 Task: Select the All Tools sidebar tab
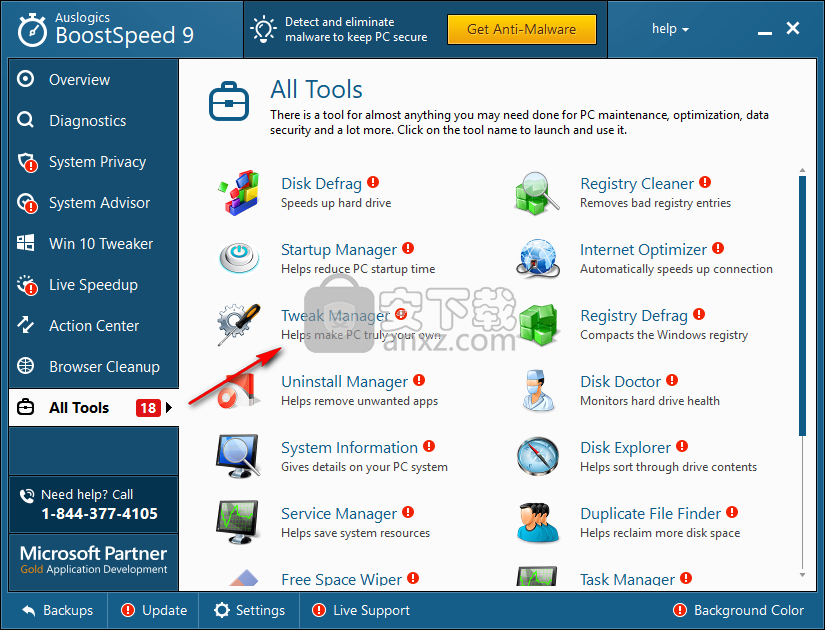click(94, 407)
